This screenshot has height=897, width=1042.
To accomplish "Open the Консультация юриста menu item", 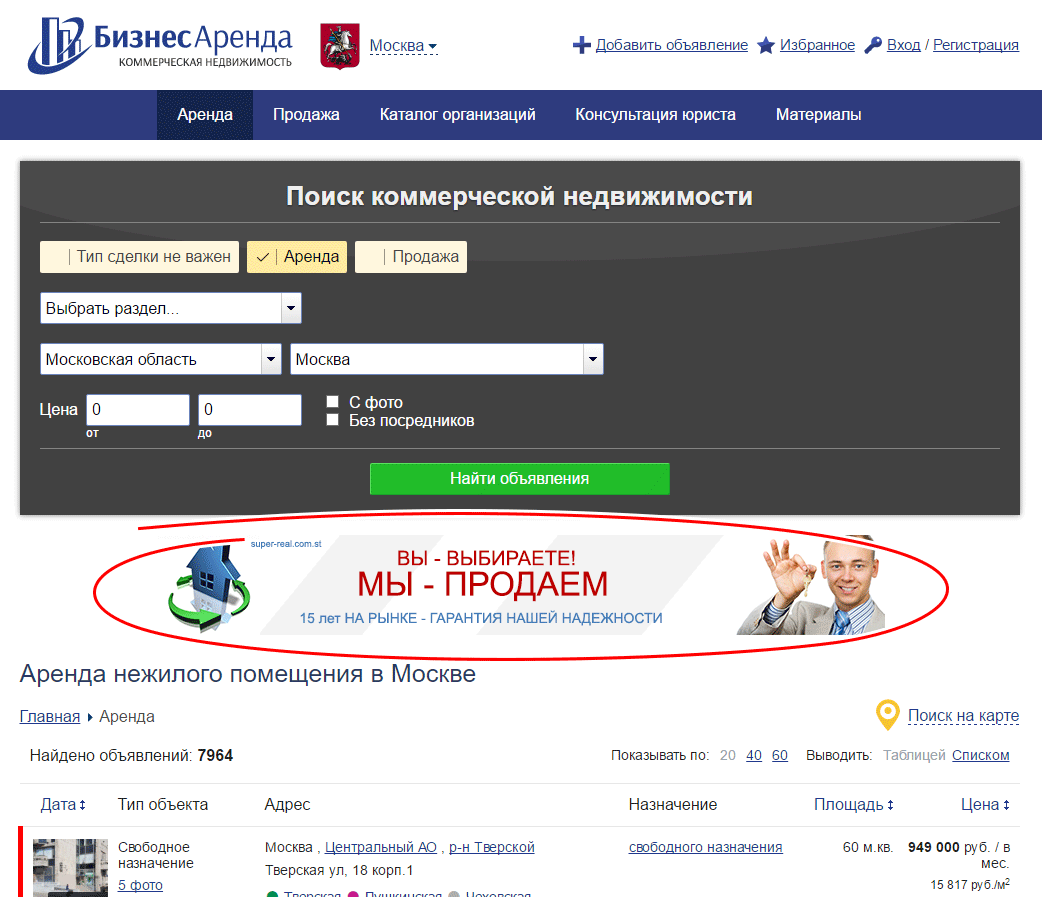I will 655,115.
